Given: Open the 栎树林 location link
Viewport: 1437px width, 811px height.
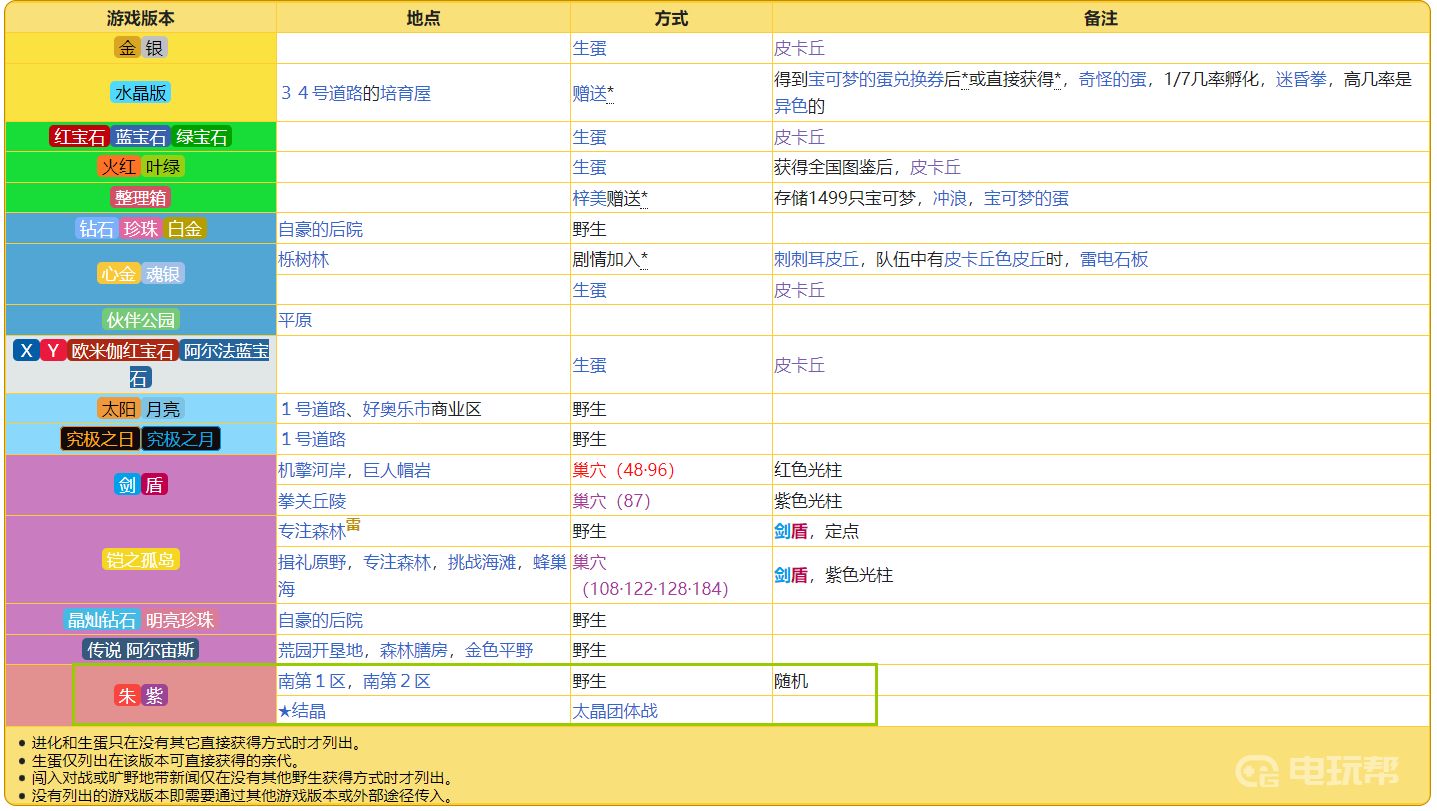Looking at the screenshot, I should (304, 259).
